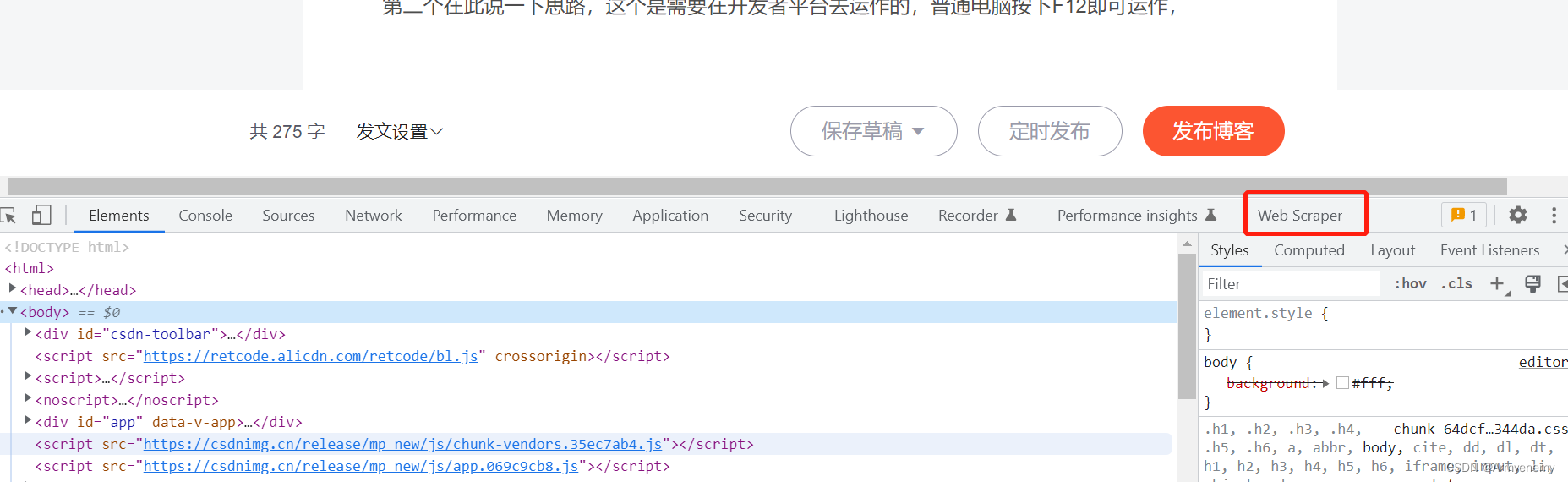The width and height of the screenshot is (1568, 482).
Task: Expand the head element node
Action: click(12, 289)
